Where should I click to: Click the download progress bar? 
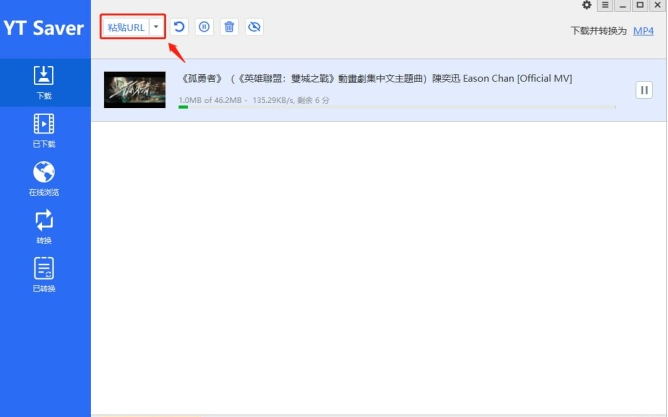pos(396,107)
